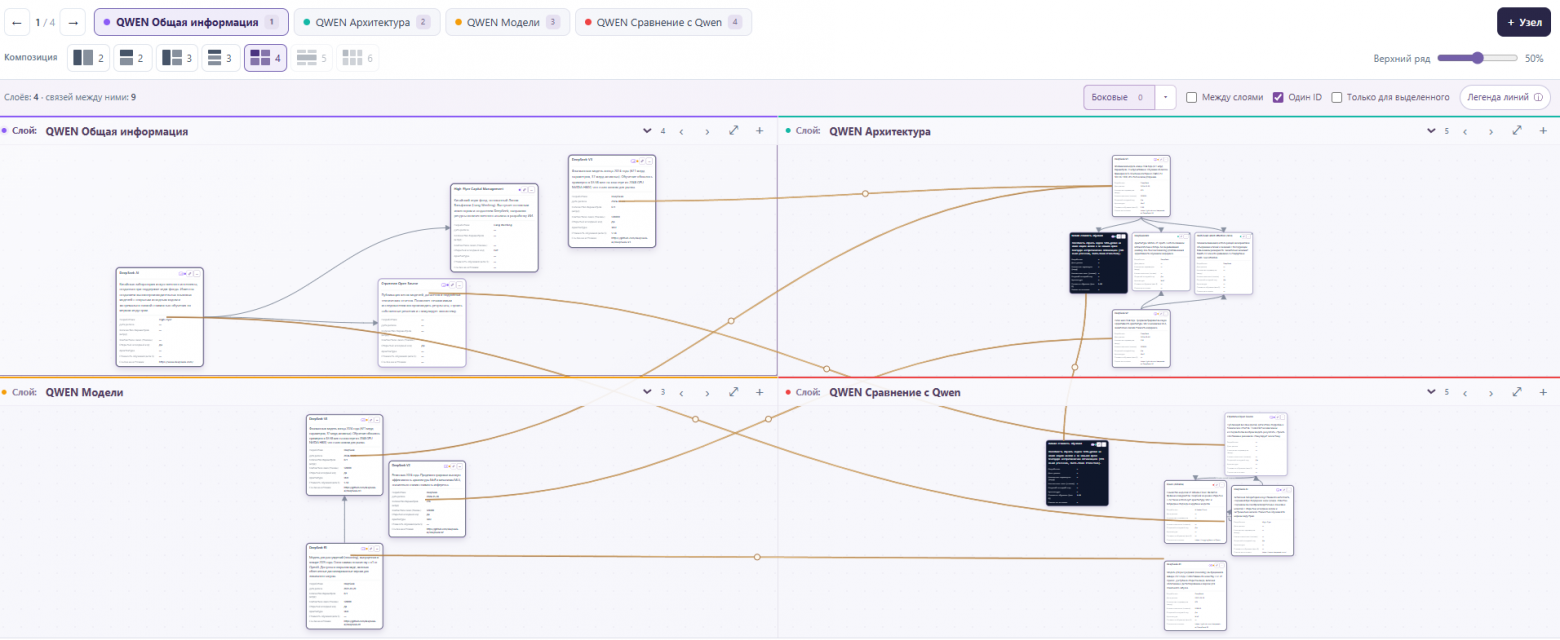Tick the Только для выделенного checkbox

pos(1337,97)
